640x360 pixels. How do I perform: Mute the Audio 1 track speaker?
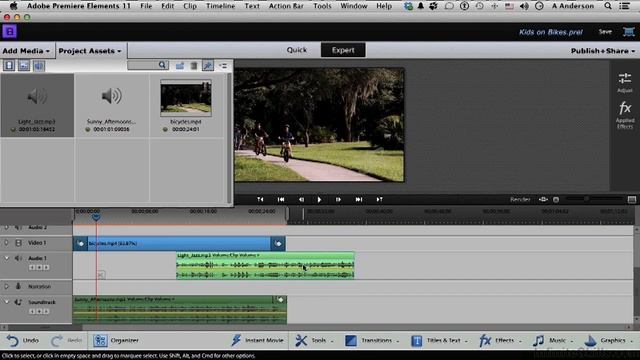[18, 258]
